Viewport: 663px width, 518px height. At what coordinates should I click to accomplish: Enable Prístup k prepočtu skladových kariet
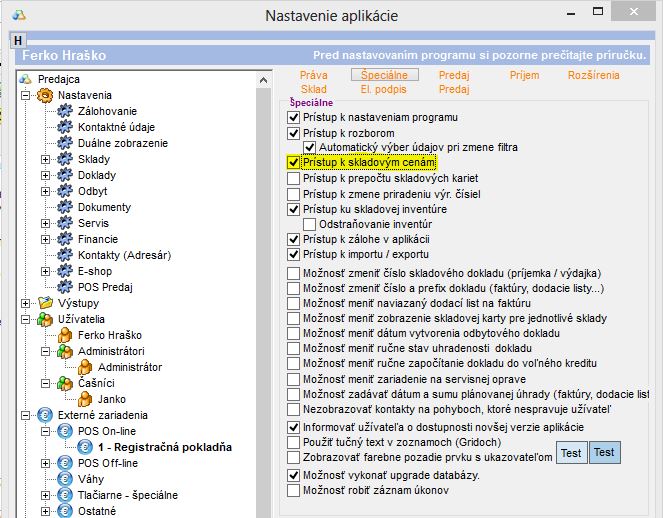click(293, 178)
